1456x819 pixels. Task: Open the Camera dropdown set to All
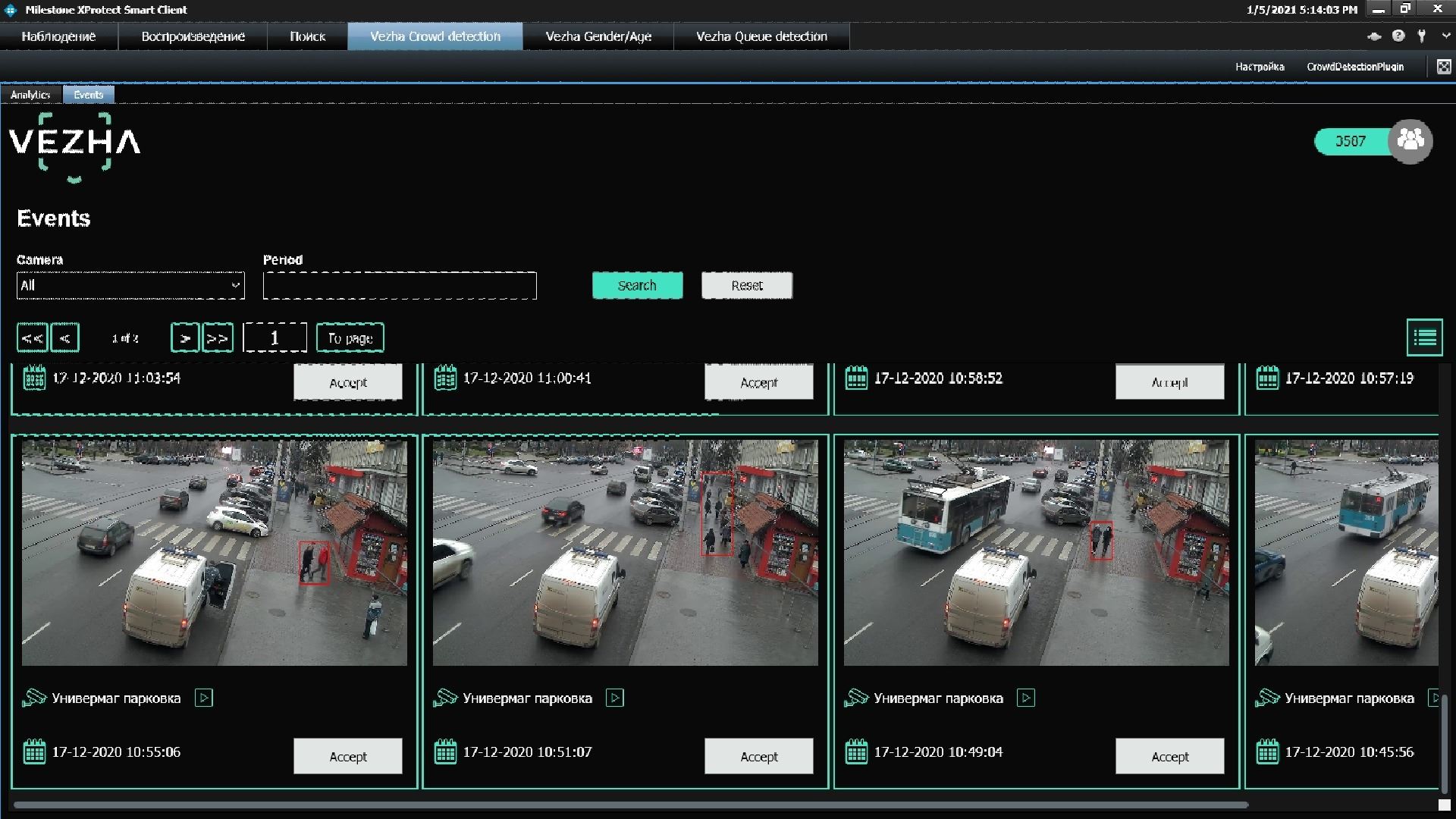(130, 285)
